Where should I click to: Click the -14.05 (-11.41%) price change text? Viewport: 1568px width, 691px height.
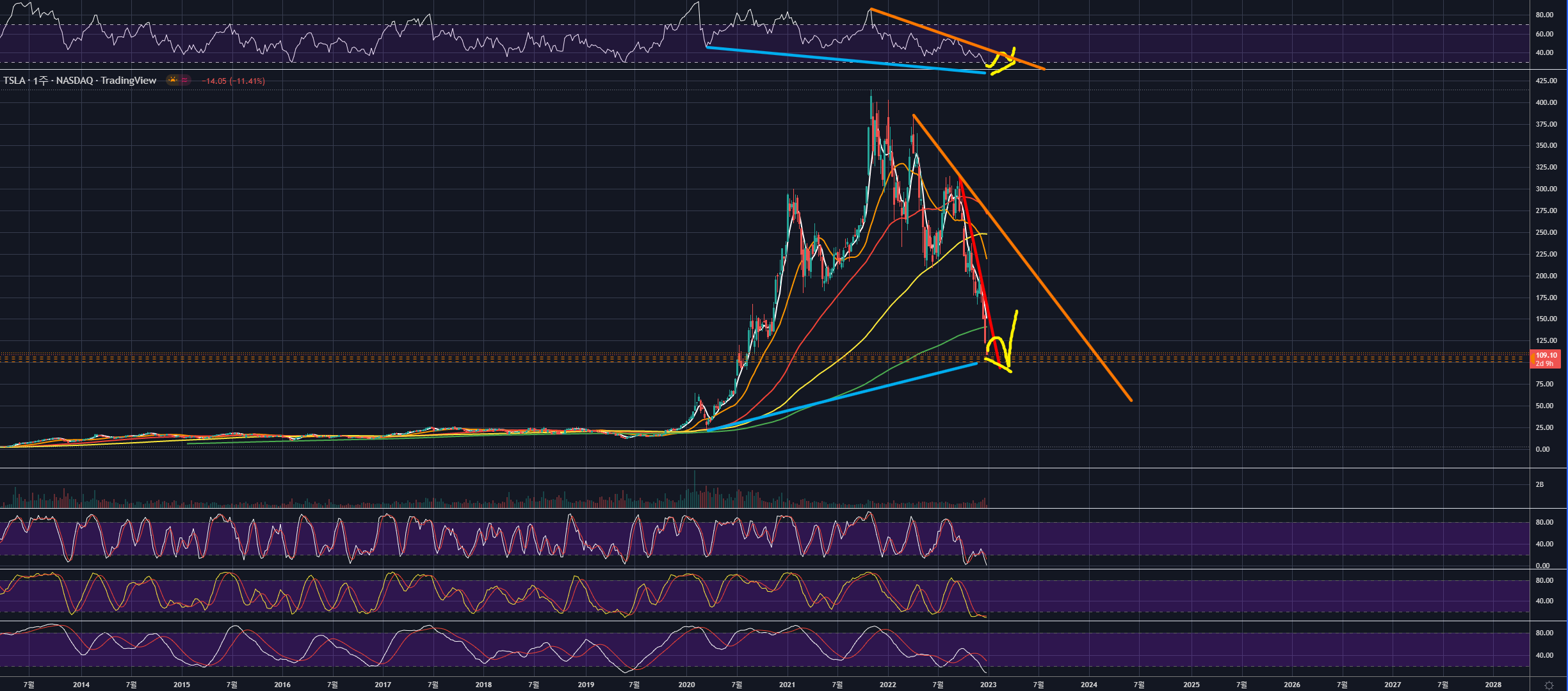[x=233, y=81]
